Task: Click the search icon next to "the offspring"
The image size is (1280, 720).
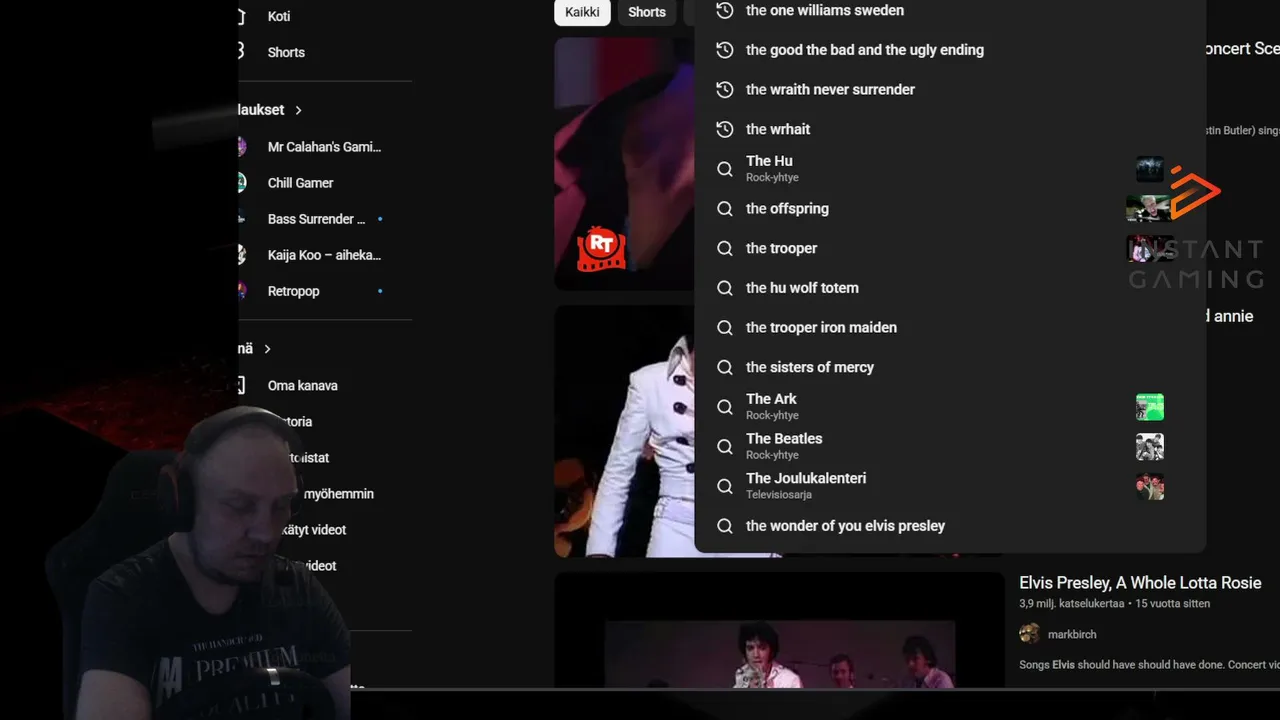Action: pos(725,209)
